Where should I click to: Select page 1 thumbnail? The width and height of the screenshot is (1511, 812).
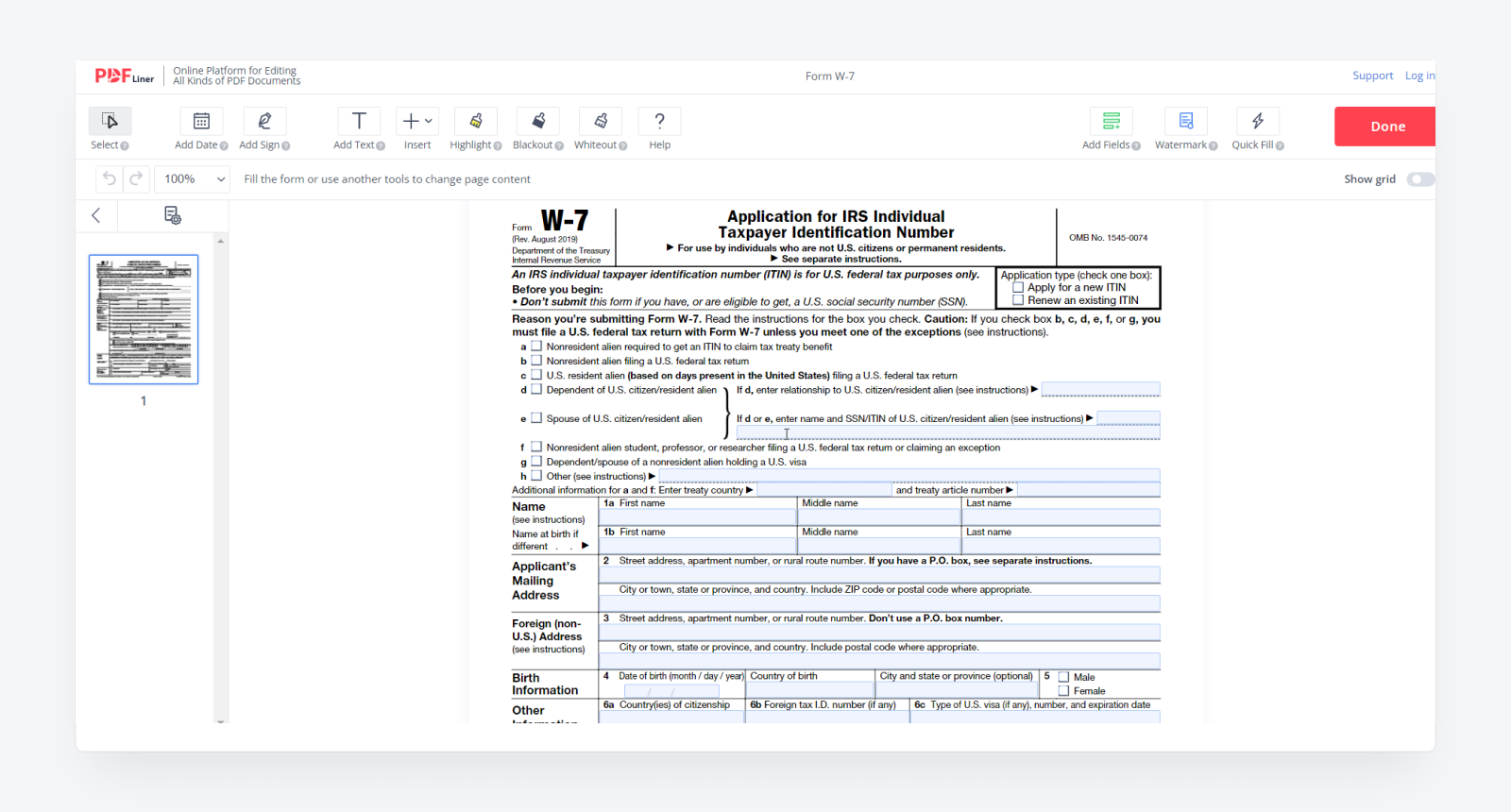144,319
